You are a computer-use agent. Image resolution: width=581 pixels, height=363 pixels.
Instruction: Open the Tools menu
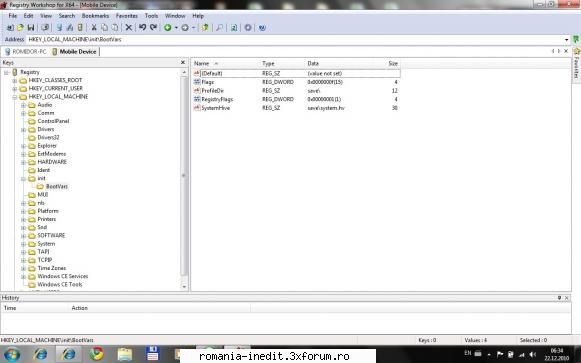point(151,16)
